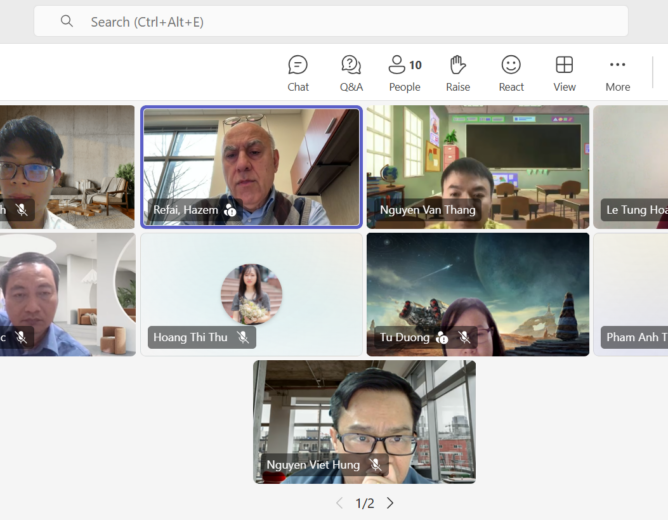Click Tu Duong's muted mic icon
Screen dimensions: 668x520
(x=464, y=338)
